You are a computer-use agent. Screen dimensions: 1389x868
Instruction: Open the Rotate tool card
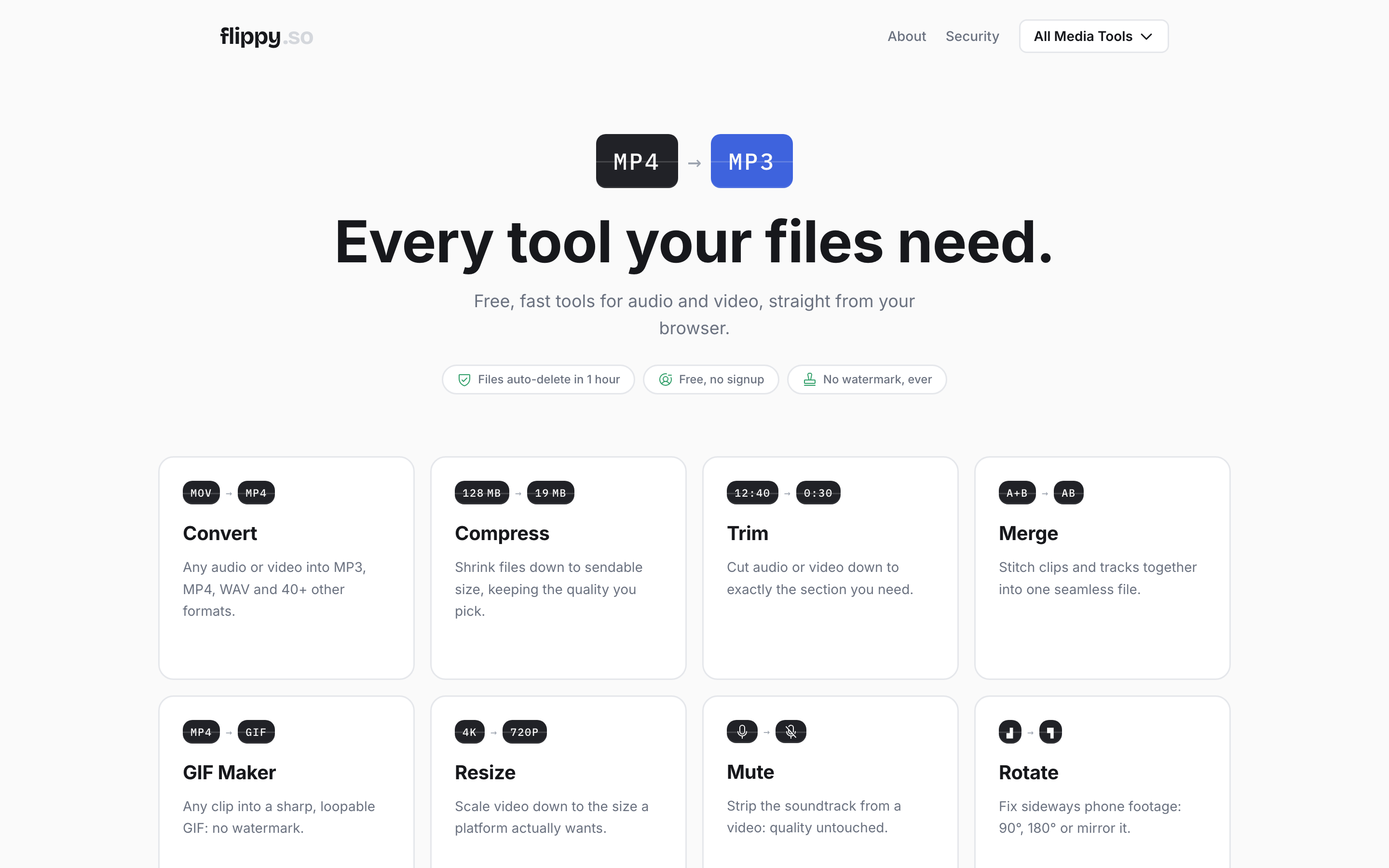coord(1102,782)
